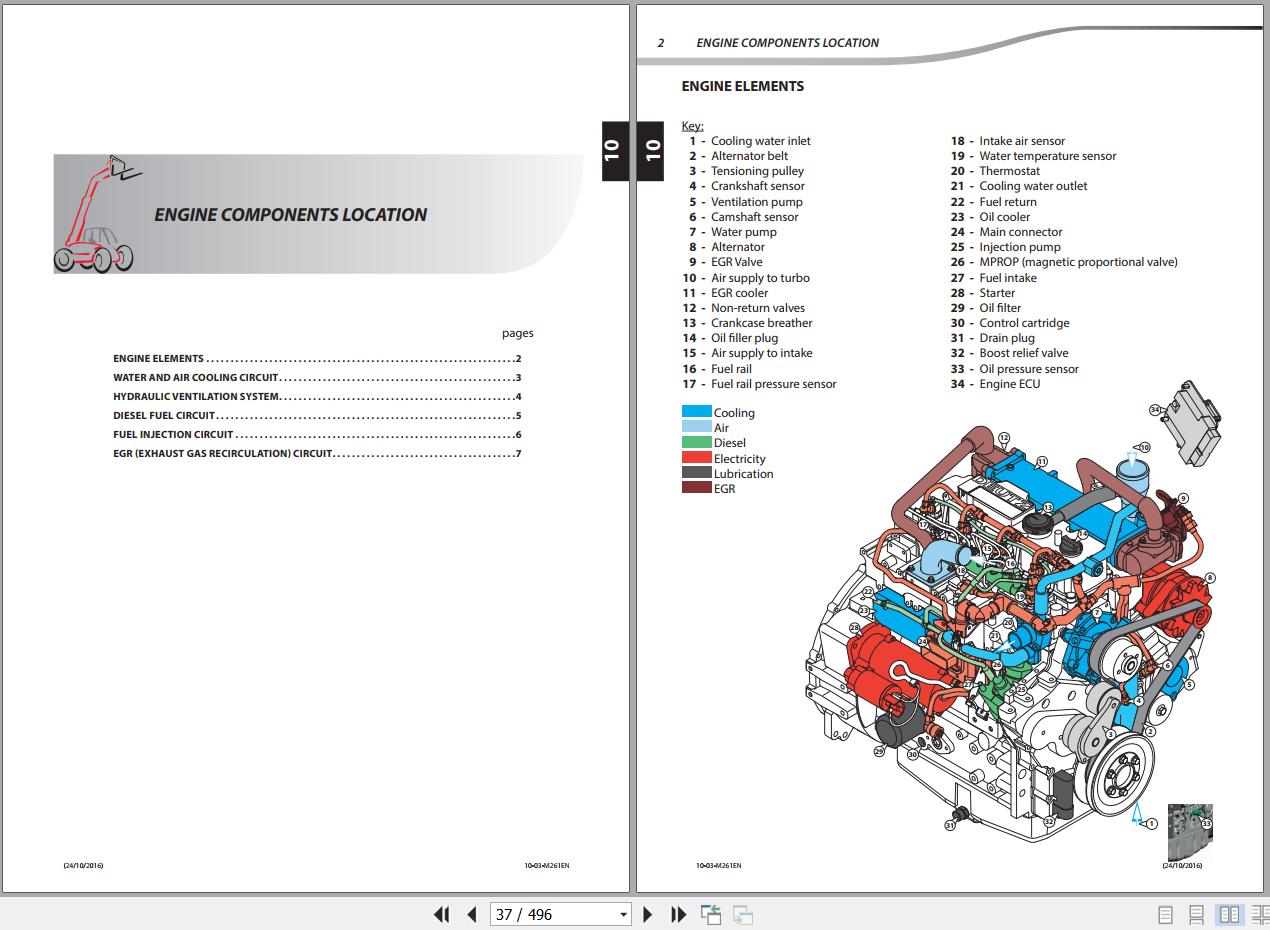Go to HYDRAULIC VENTILATION SYSTEM entry
Viewport: 1270px width, 930px height.
pos(195,397)
